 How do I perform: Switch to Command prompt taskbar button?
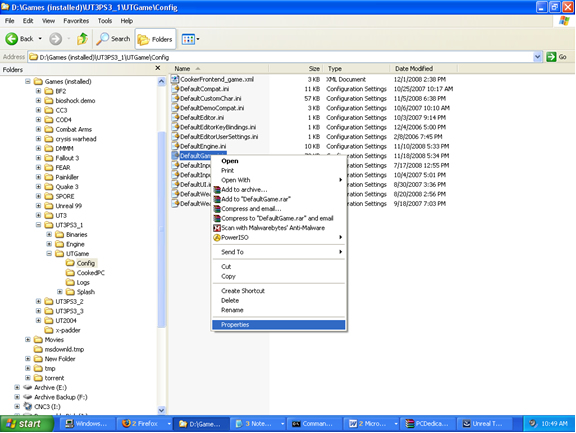[314, 424]
